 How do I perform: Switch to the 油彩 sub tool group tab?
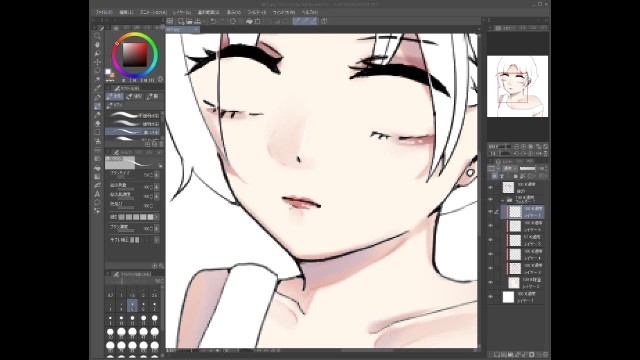134,96
